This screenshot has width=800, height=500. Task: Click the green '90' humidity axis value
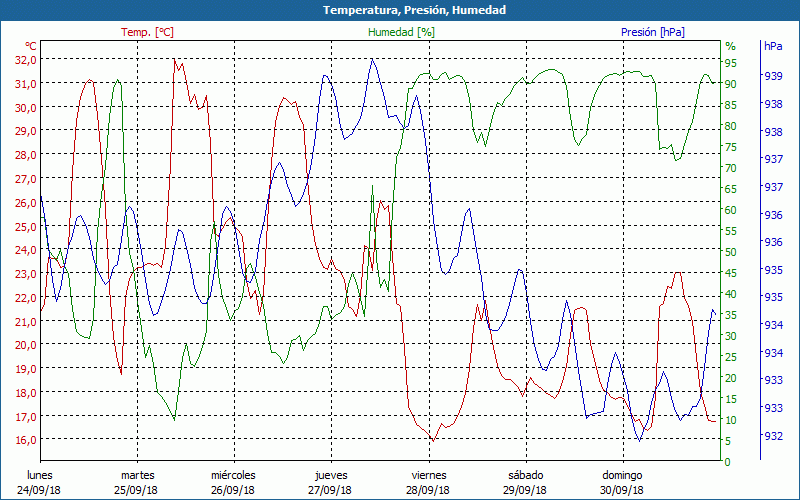pos(731,84)
